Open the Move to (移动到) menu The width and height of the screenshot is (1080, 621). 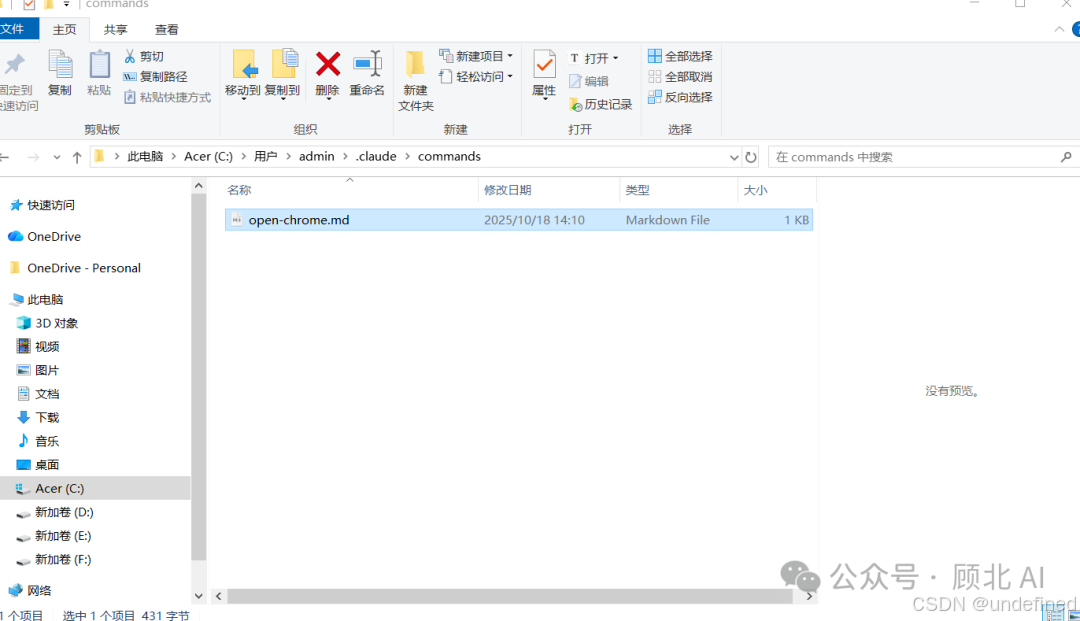coord(242,74)
